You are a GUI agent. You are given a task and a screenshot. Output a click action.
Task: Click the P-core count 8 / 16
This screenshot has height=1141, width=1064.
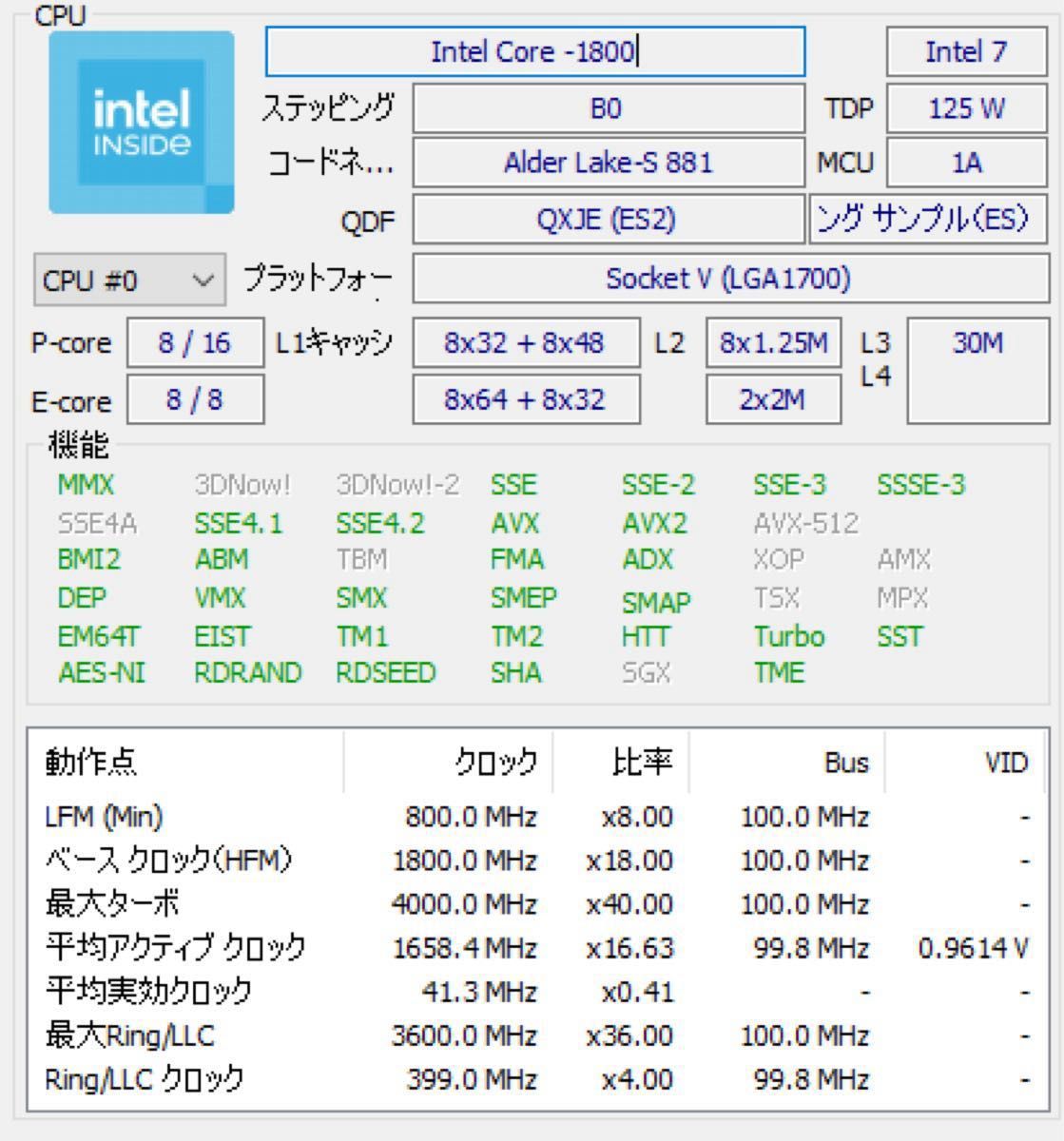(195, 343)
